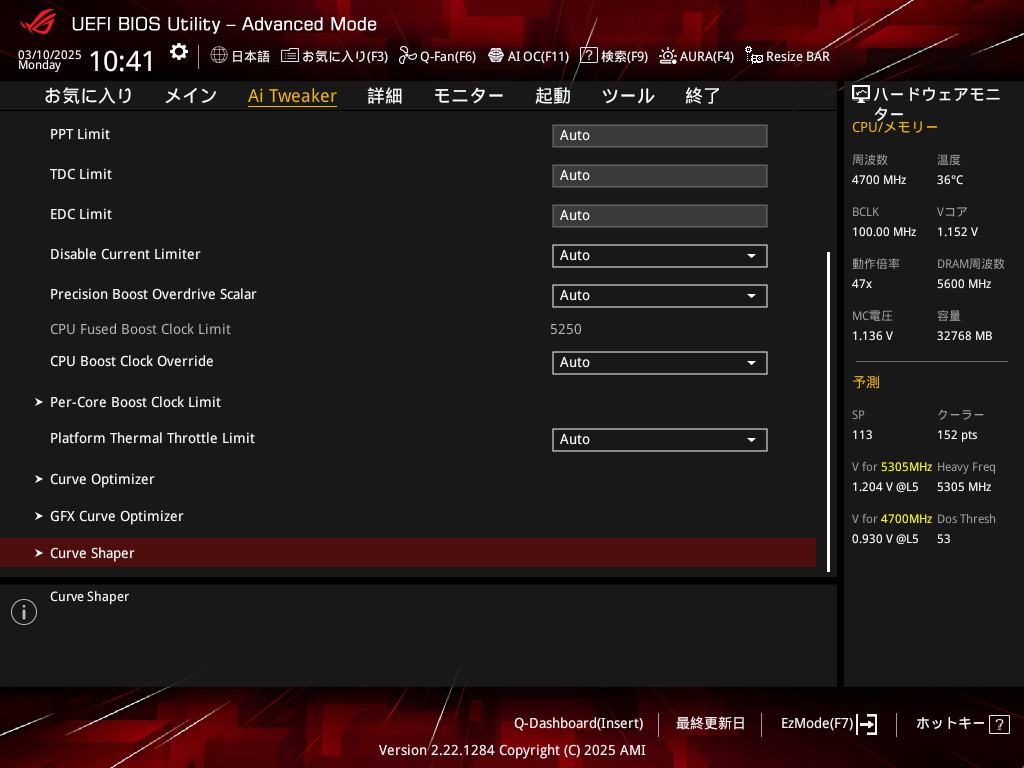Screen dimensions: 1024x768
Task: Click 0.930 V @L5 prediction value
Action: pyautogui.click(x=885, y=539)
